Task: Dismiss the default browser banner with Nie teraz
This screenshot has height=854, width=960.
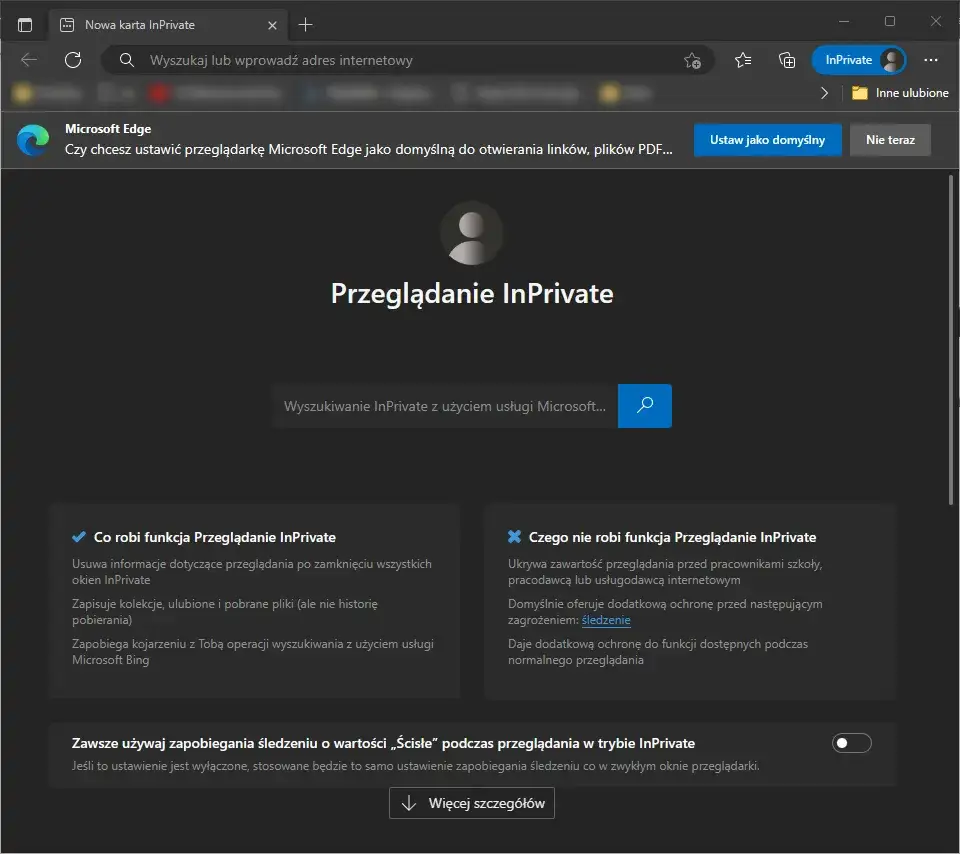Action: (890, 140)
